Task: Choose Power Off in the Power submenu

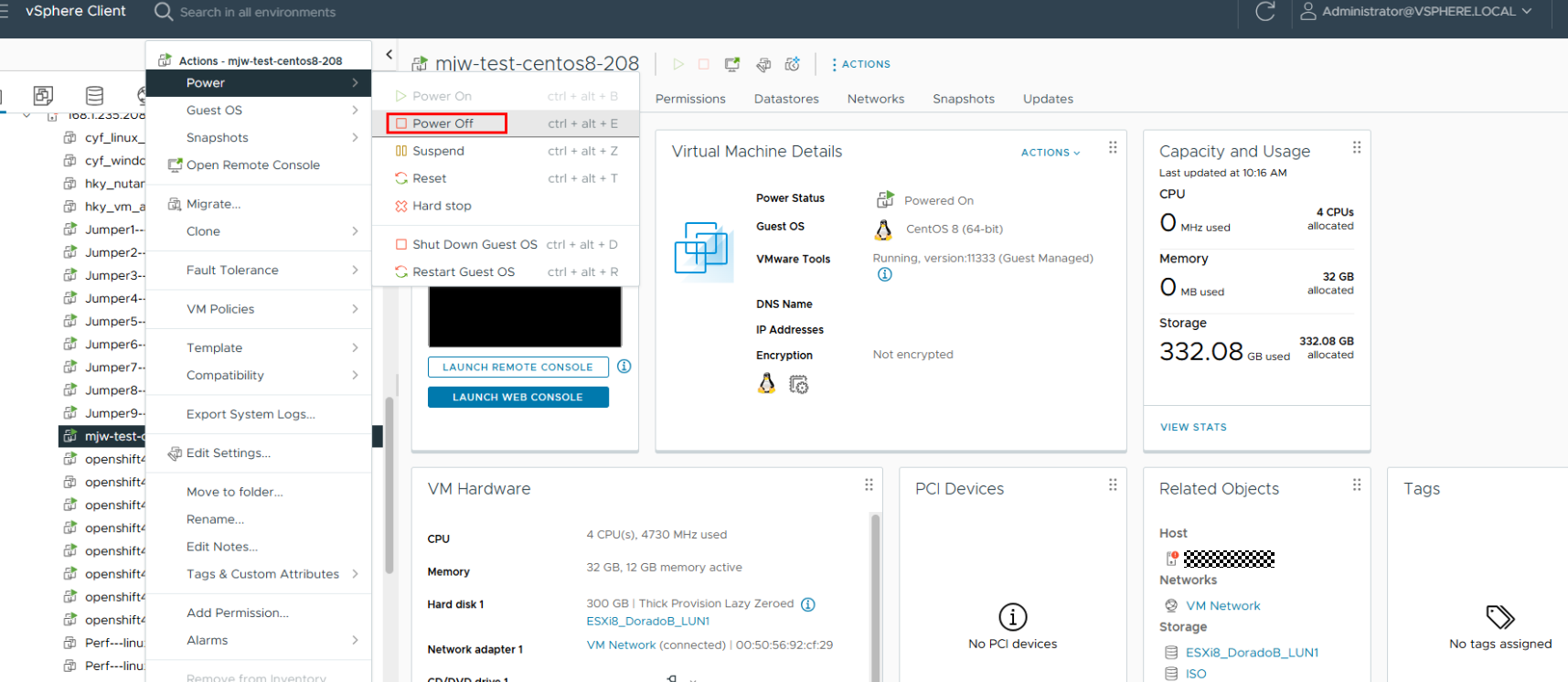Action: point(506,123)
